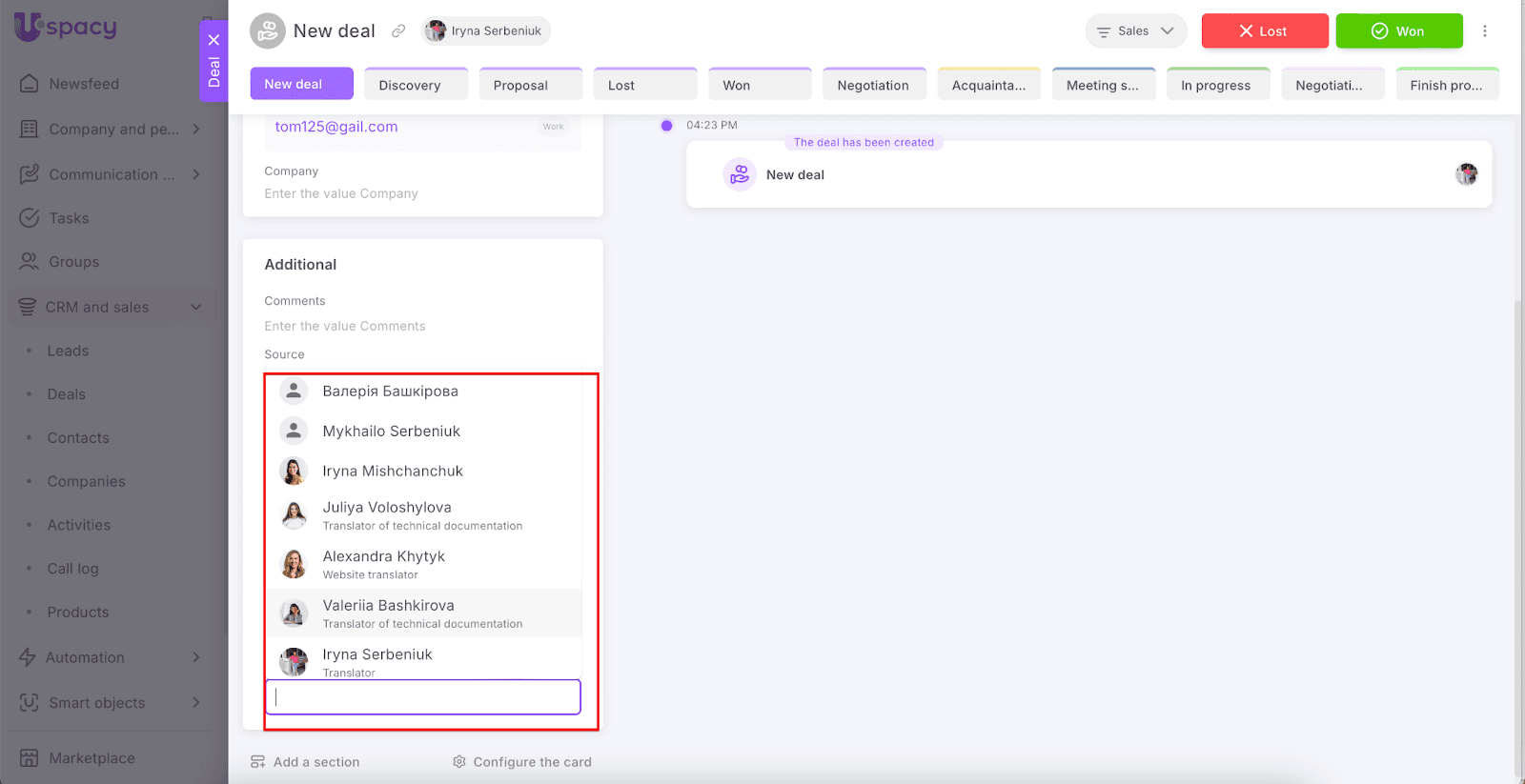Open Newsfeed from the sidebar
Screen dimensions: 1525x784
84,84
